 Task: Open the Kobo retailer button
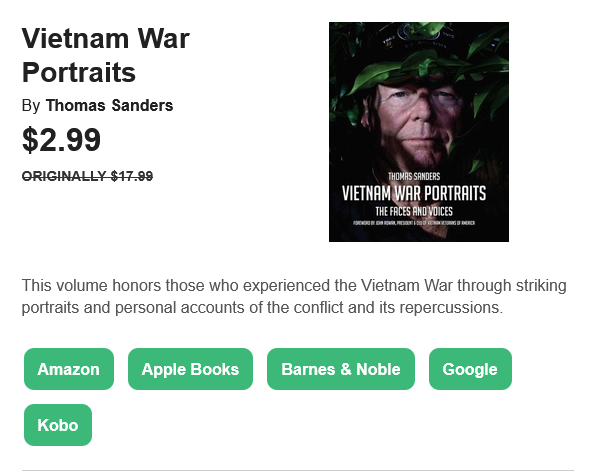tap(58, 425)
